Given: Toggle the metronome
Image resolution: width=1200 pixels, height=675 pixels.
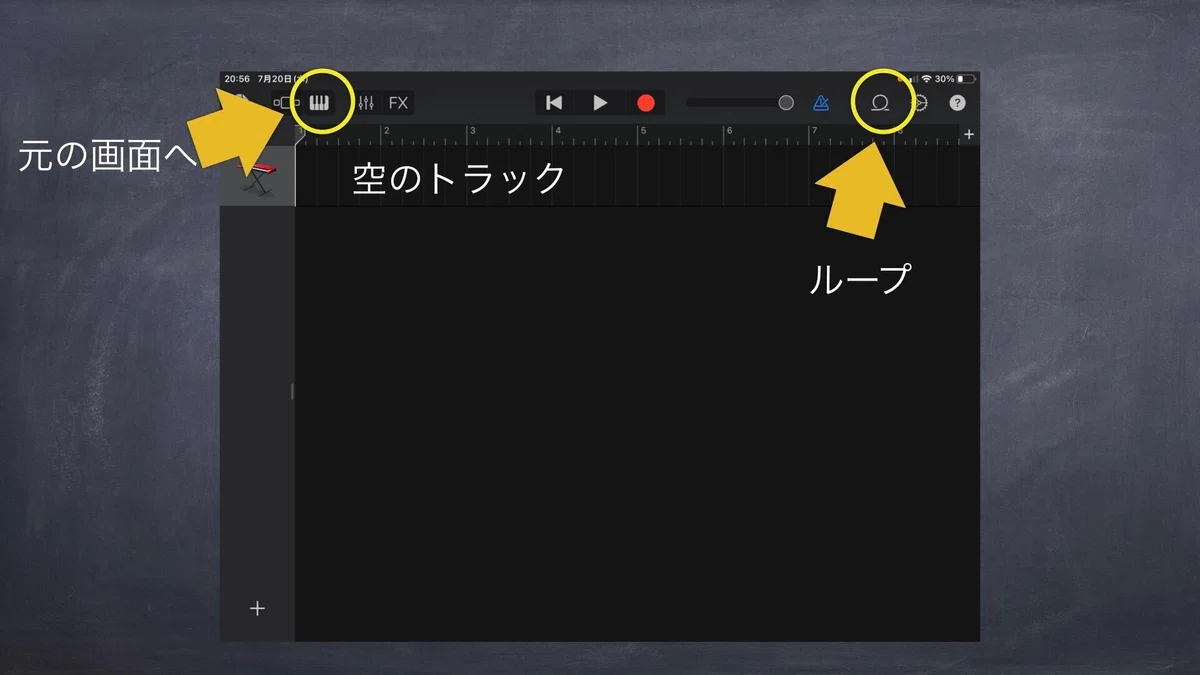Looking at the screenshot, I should 821,103.
